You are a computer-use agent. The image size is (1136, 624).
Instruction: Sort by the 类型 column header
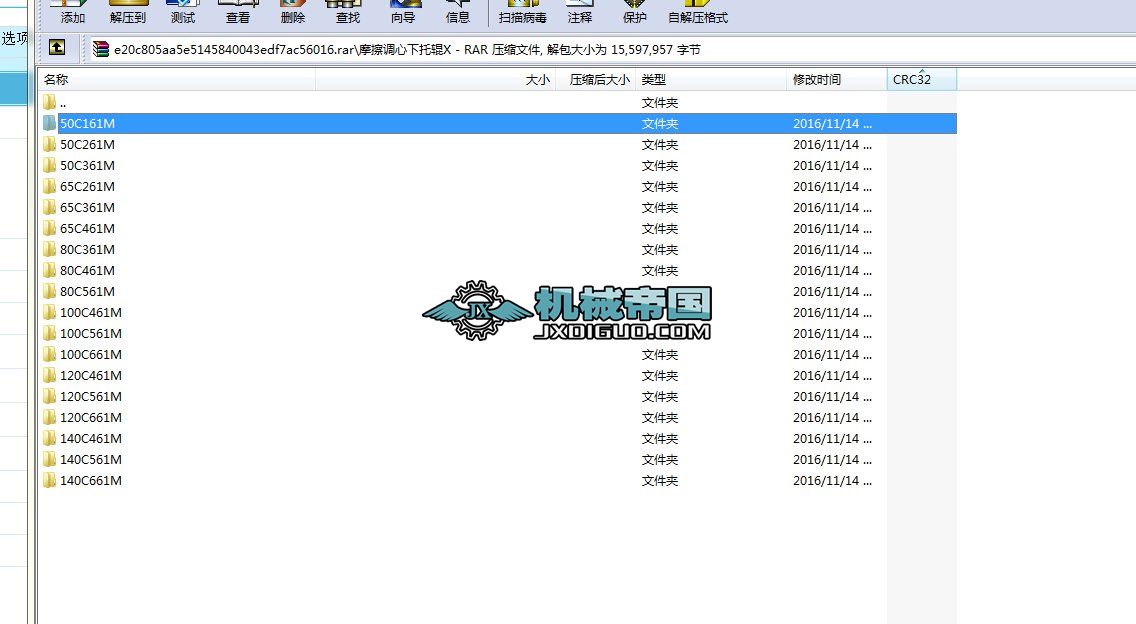pos(711,80)
